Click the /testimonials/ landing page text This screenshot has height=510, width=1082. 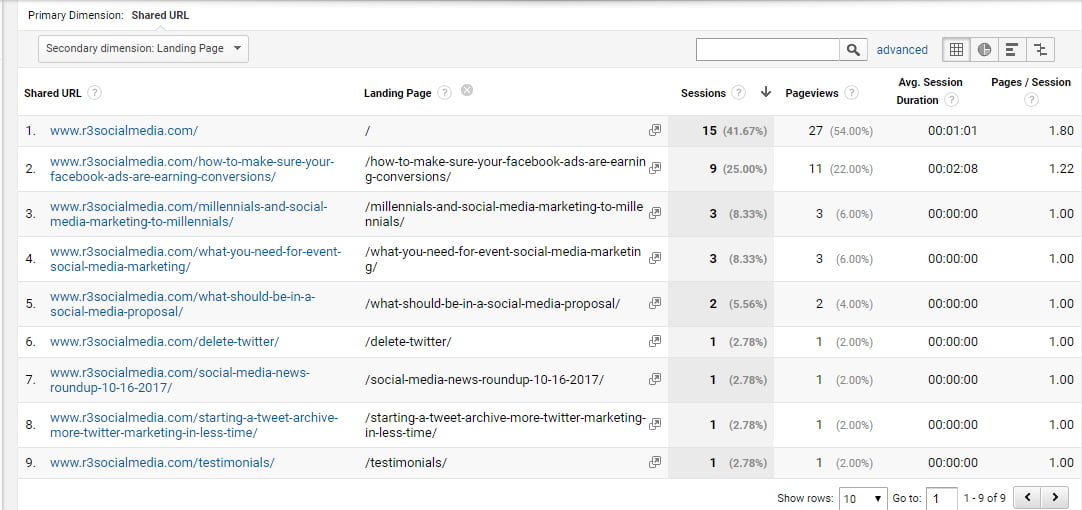pyautogui.click(x=406, y=462)
